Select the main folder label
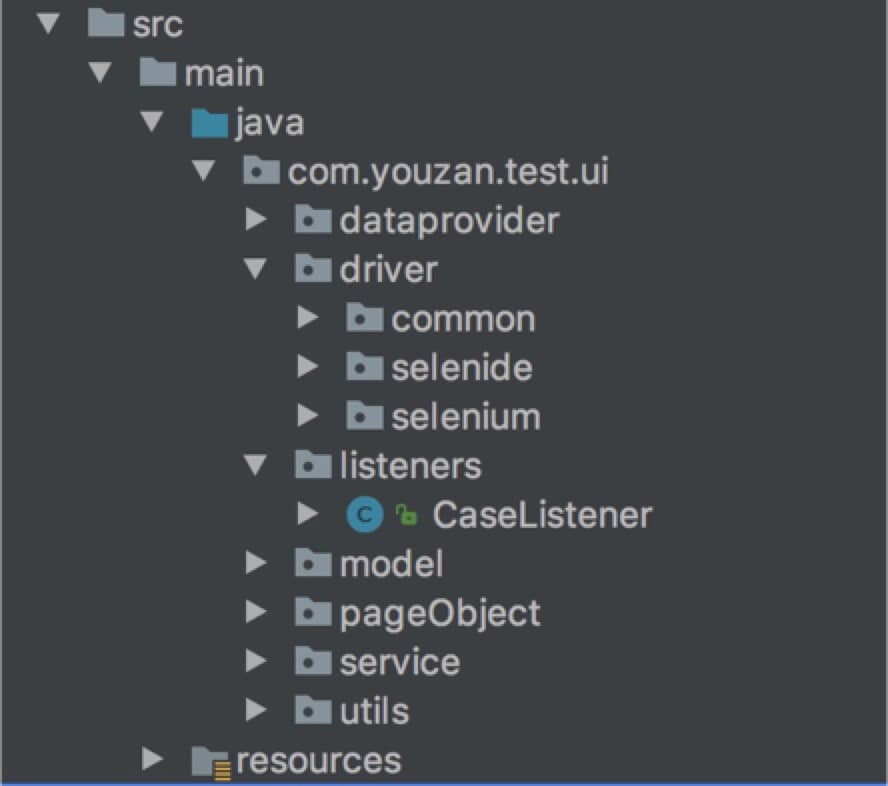The height and width of the screenshot is (786, 888). pos(224,73)
